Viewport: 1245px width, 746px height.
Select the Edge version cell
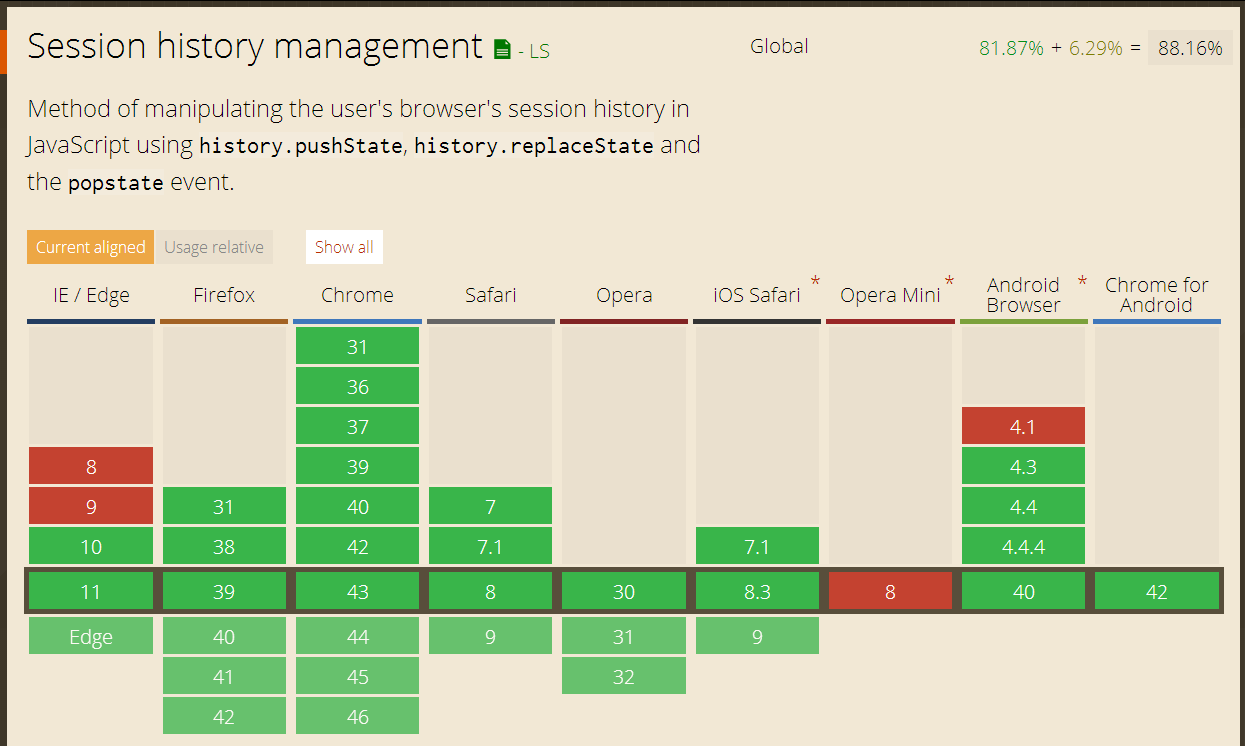pos(91,636)
